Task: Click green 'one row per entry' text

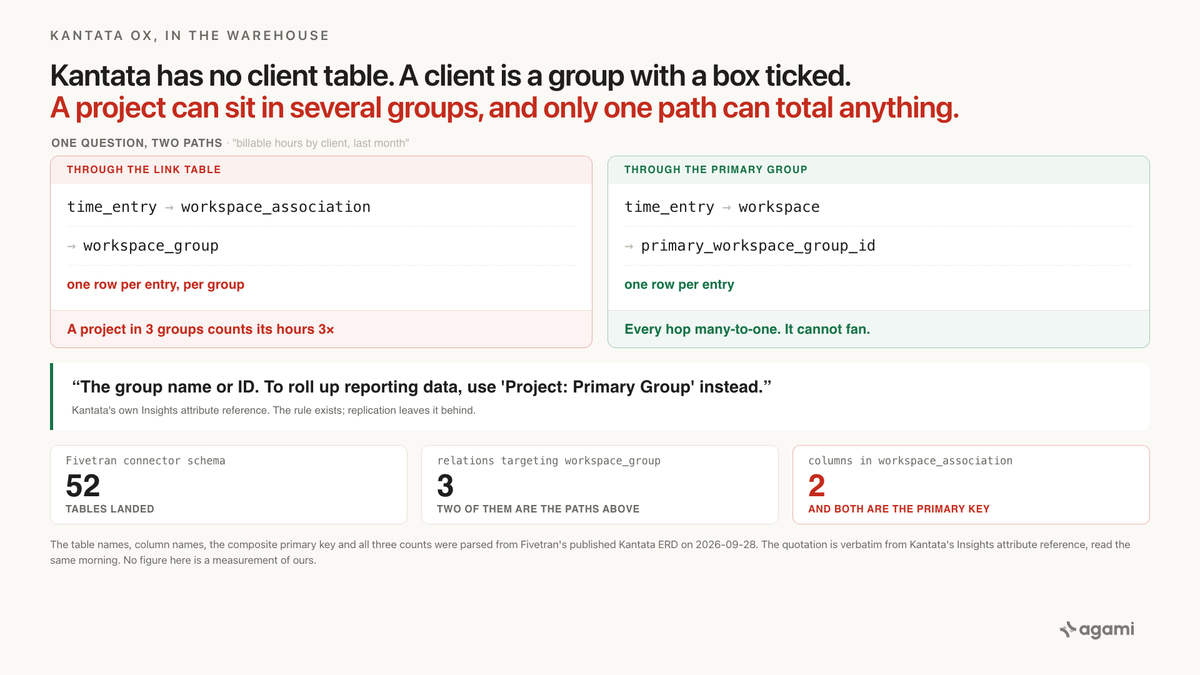Action: [679, 285]
